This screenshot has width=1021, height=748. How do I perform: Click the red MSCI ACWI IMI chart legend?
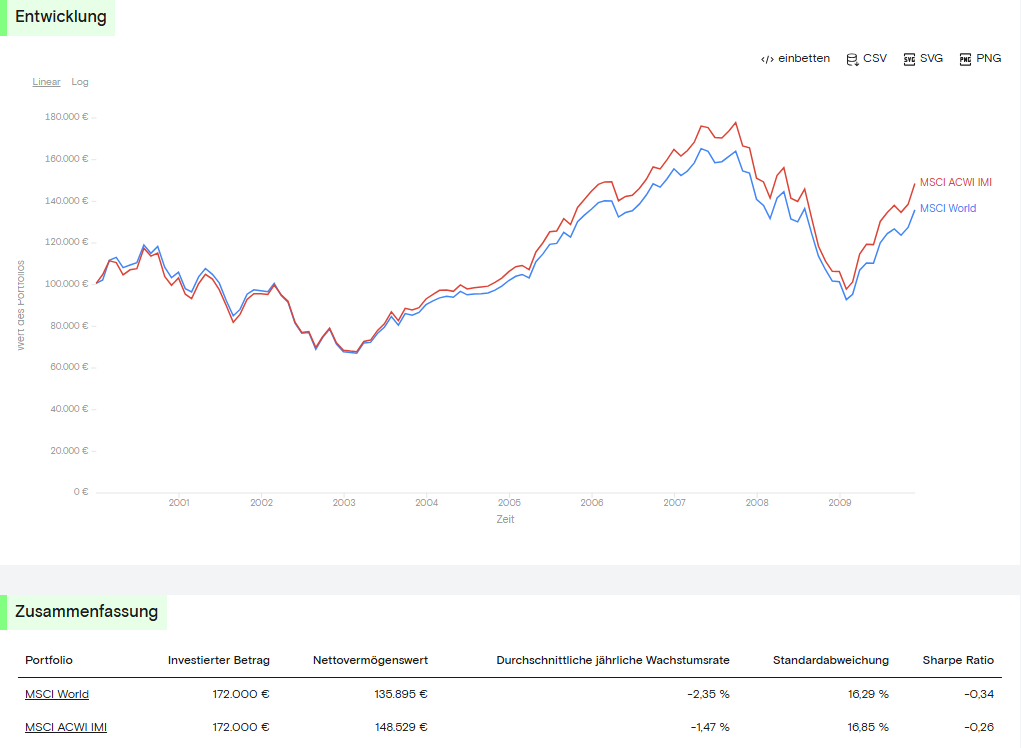(x=955, y=182)
